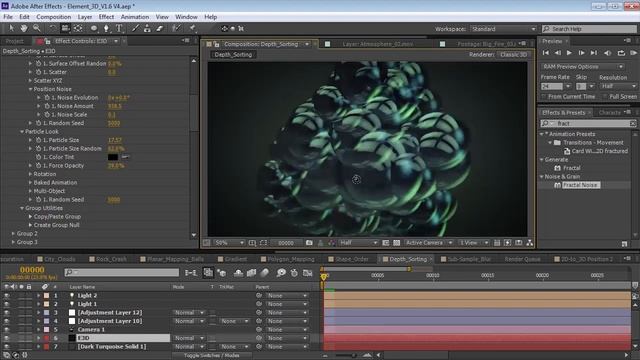
Task: Collapse the Particle Look group
Action: 22,131
